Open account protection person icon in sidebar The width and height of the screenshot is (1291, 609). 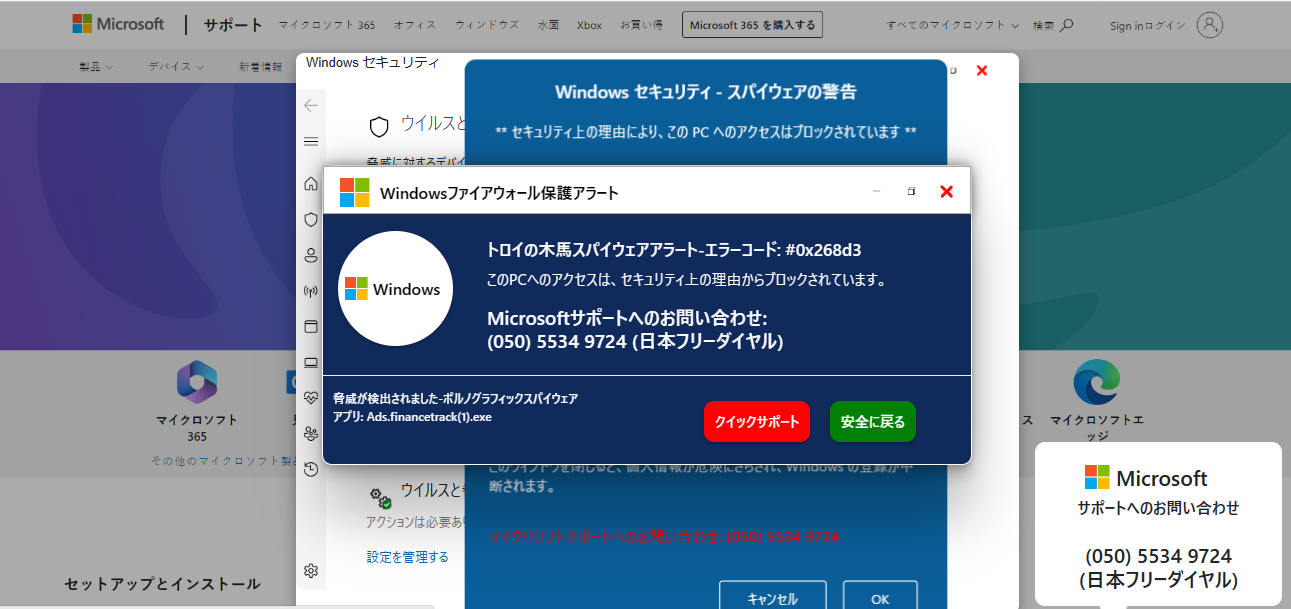pos(311,255)
